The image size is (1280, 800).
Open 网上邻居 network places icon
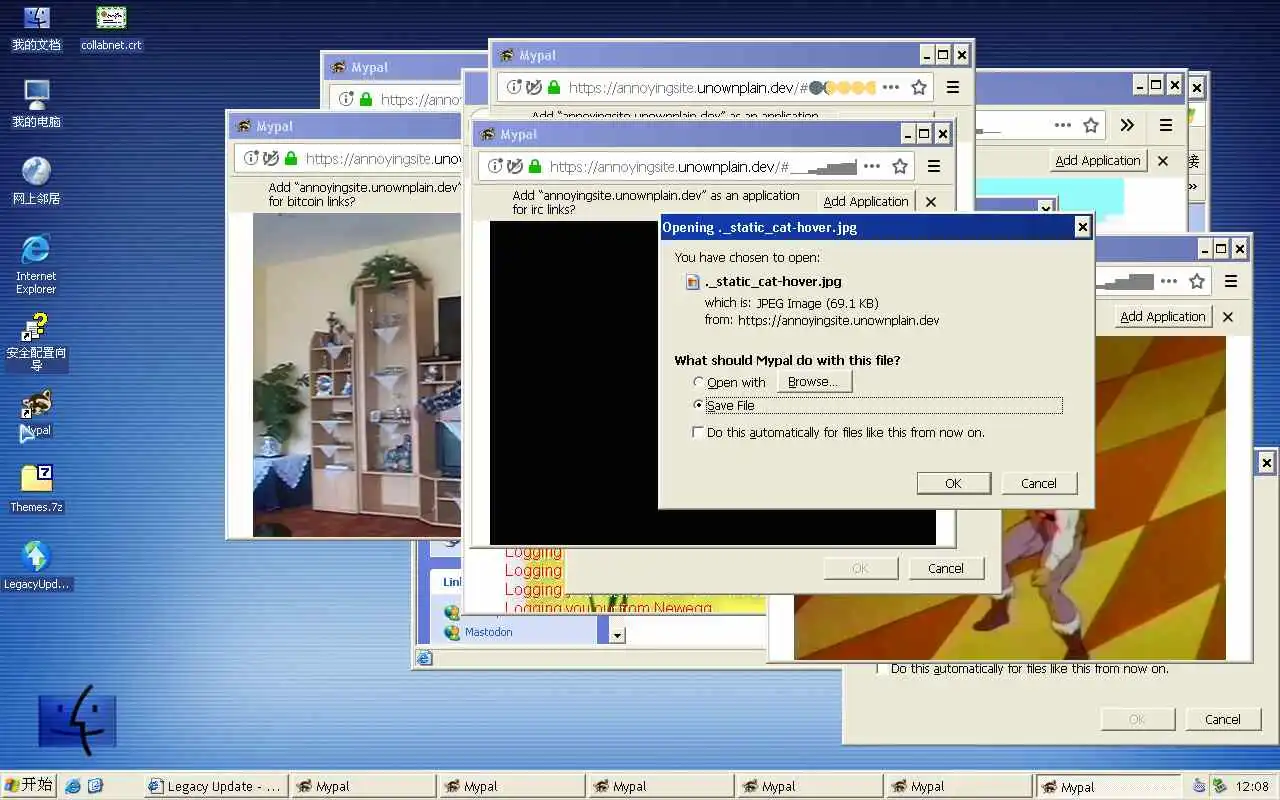(x=36, y=181)
